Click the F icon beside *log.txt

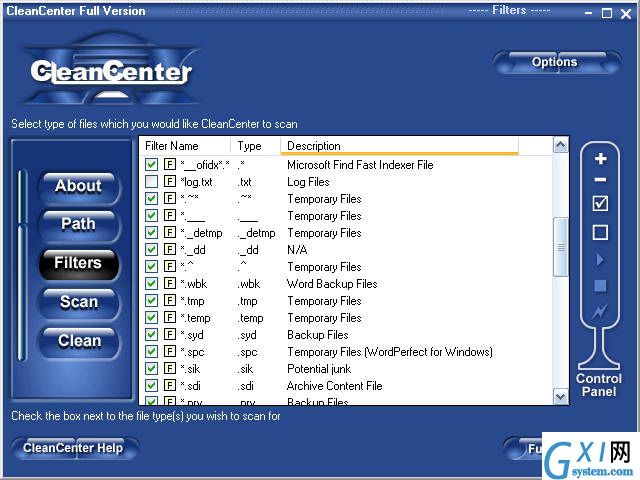169,181
